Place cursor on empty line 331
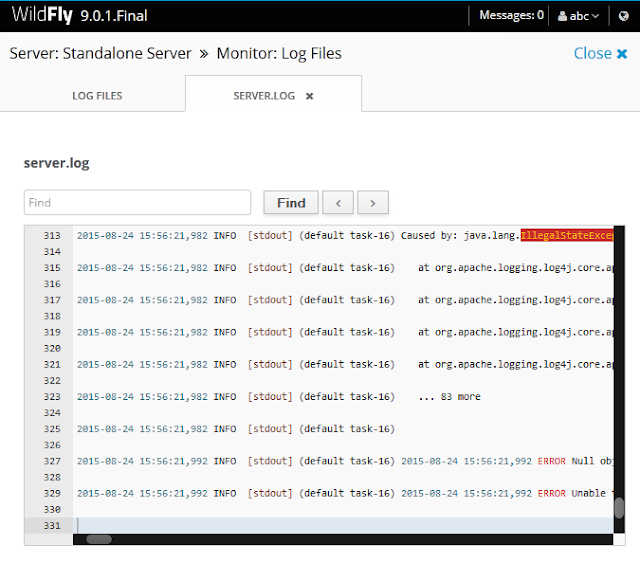The width and height of the screenshot is (640, 563). 343,526
